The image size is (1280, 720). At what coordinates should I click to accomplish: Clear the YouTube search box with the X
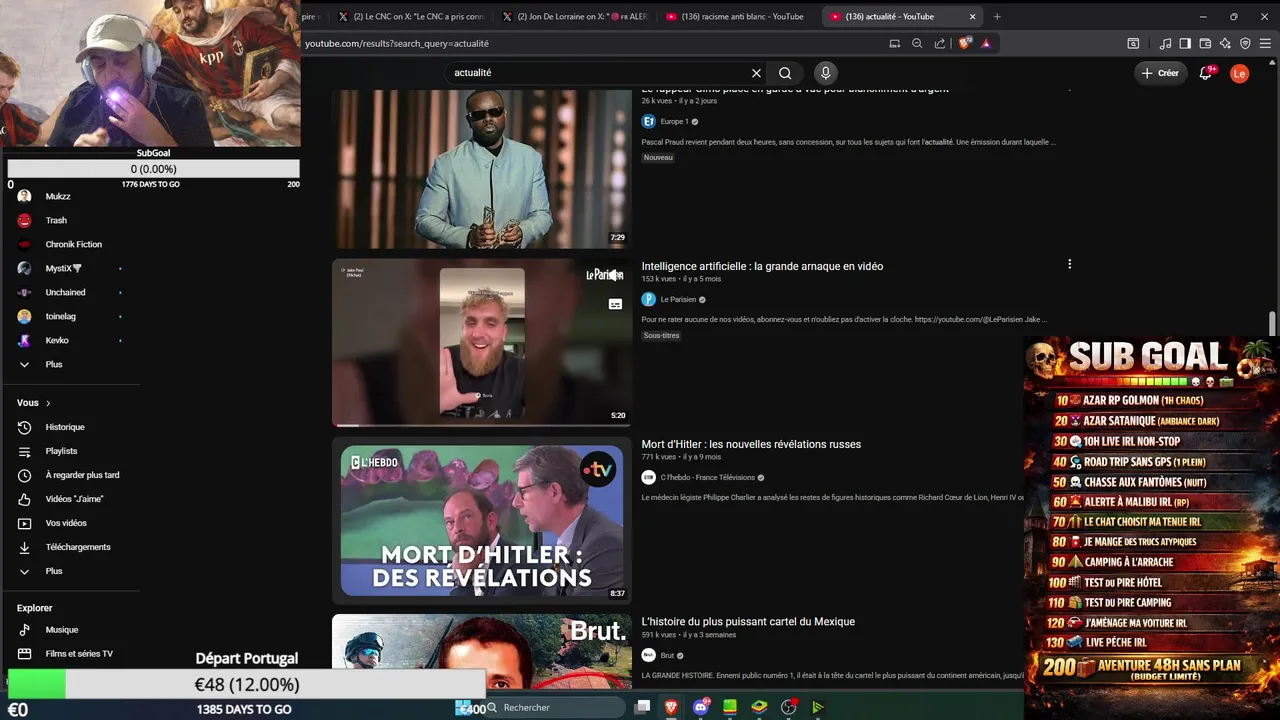coord(756,73)
